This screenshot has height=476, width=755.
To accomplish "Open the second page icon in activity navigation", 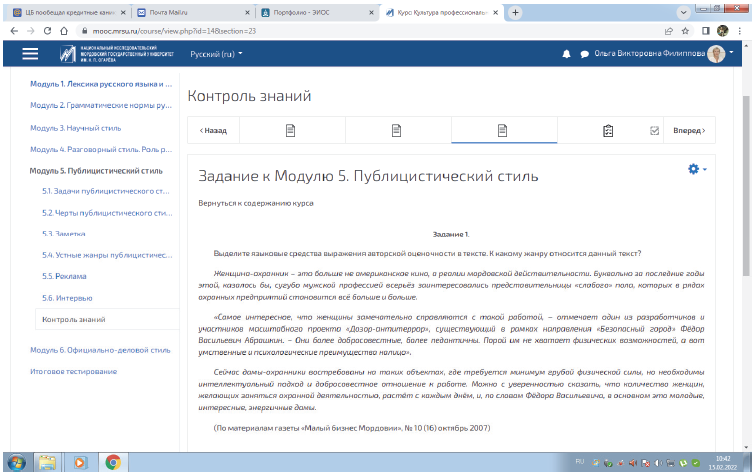I will pos(397,130).
